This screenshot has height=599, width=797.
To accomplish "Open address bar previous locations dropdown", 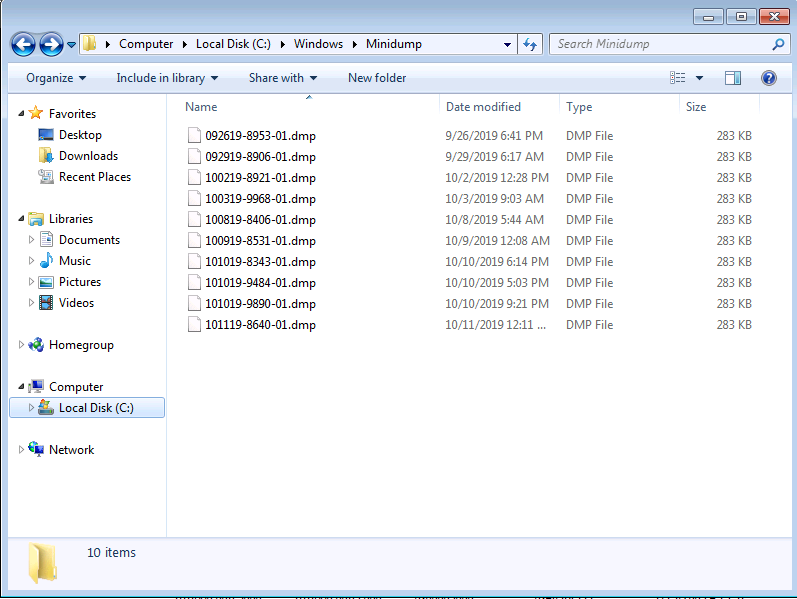I will 507,45.
